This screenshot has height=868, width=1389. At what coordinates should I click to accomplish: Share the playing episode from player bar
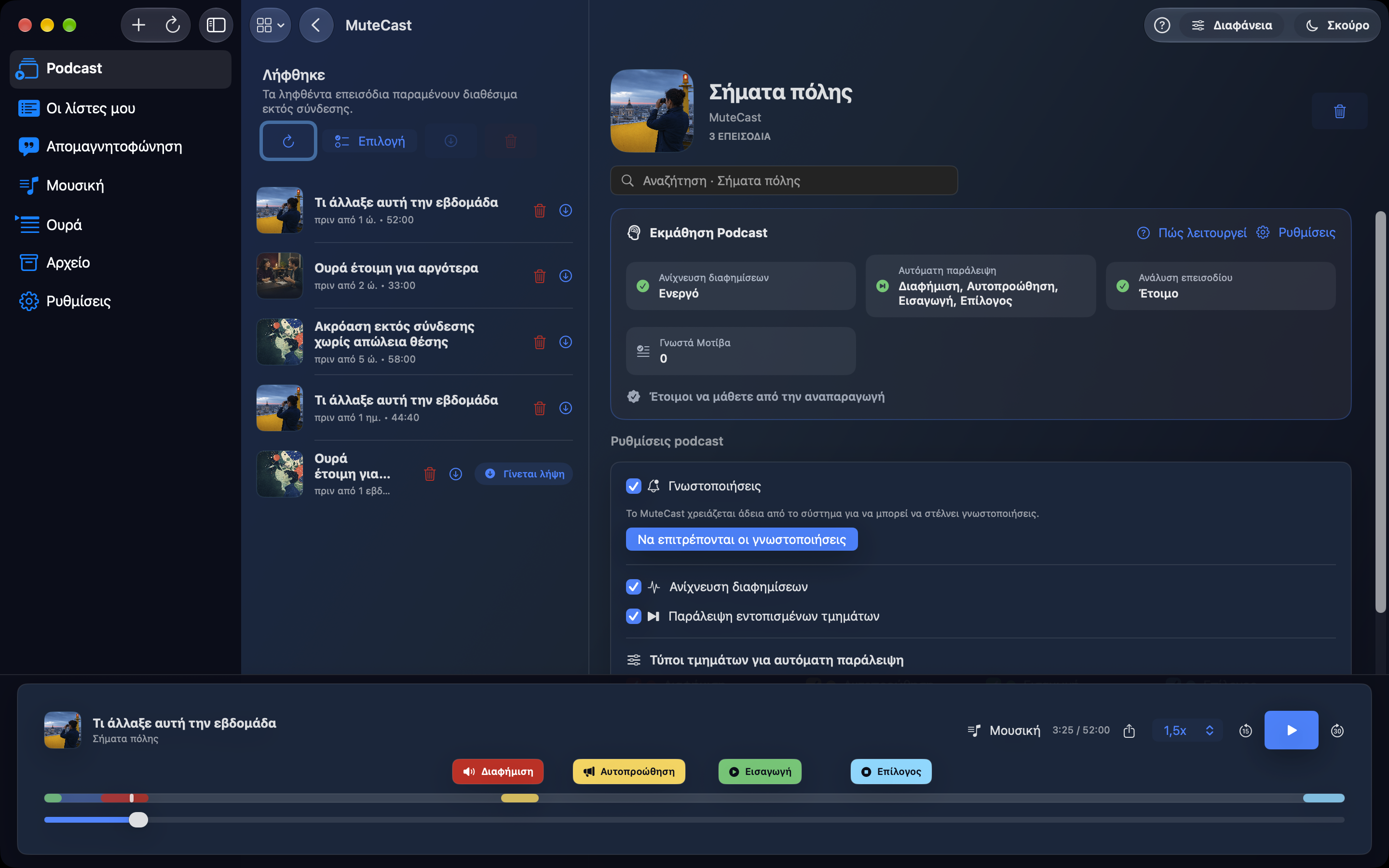point(1129,730)
